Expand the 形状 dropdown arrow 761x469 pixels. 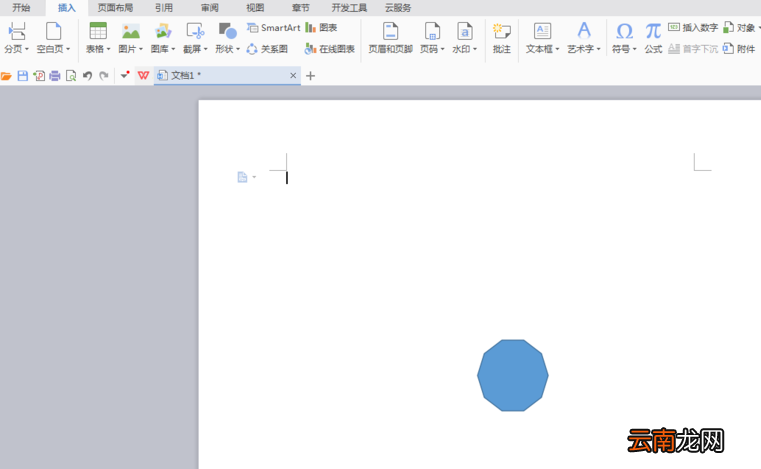[x=238, y=49]
